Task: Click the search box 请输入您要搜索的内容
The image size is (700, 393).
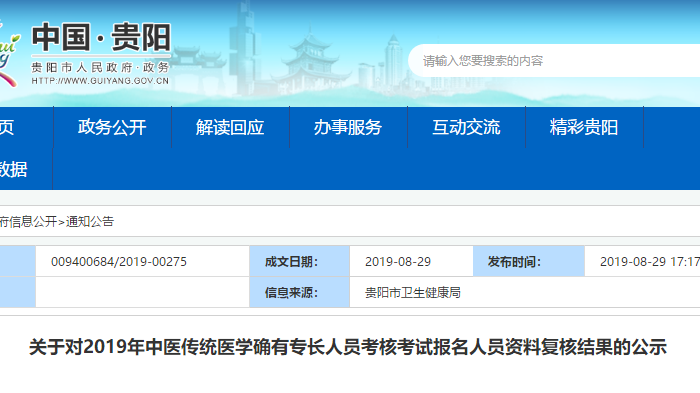Action: coord(554,61)
